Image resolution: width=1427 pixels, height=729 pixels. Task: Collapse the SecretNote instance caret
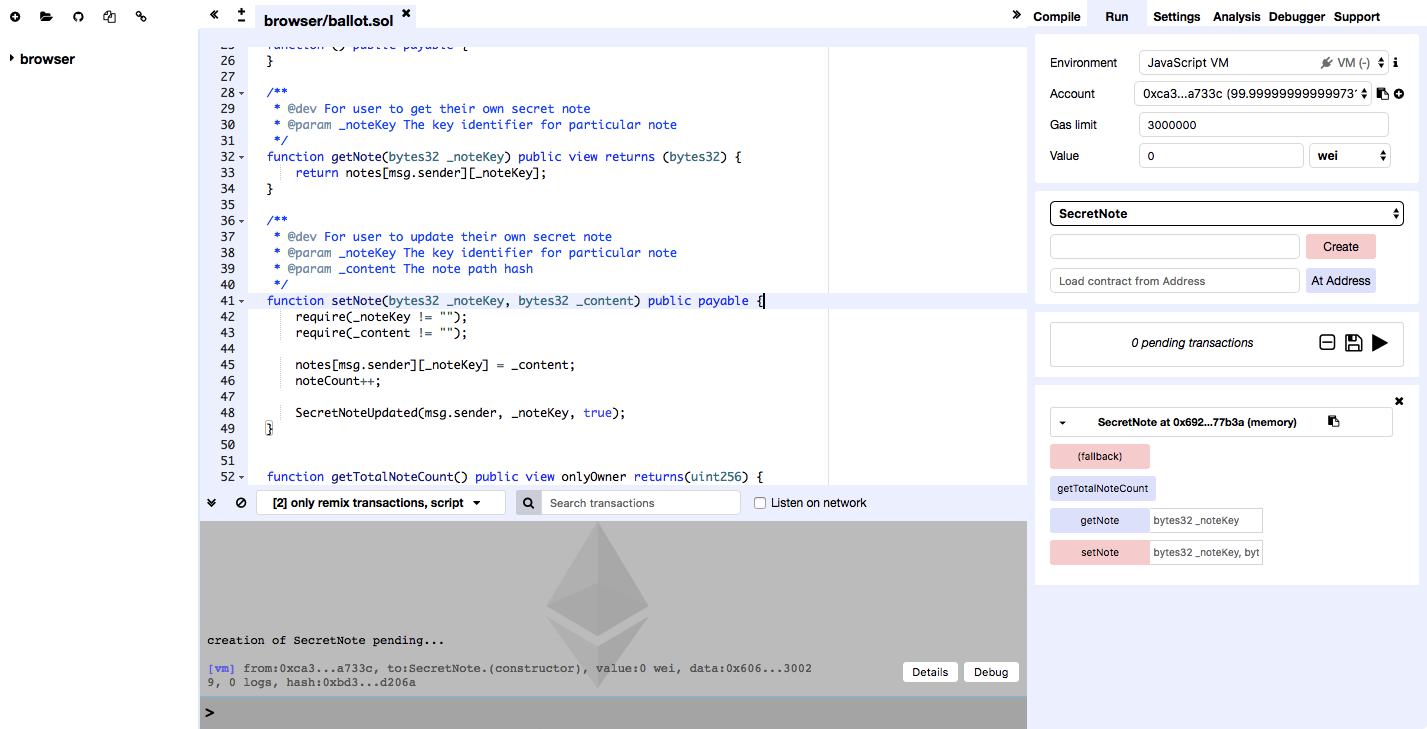[1062, 423]
